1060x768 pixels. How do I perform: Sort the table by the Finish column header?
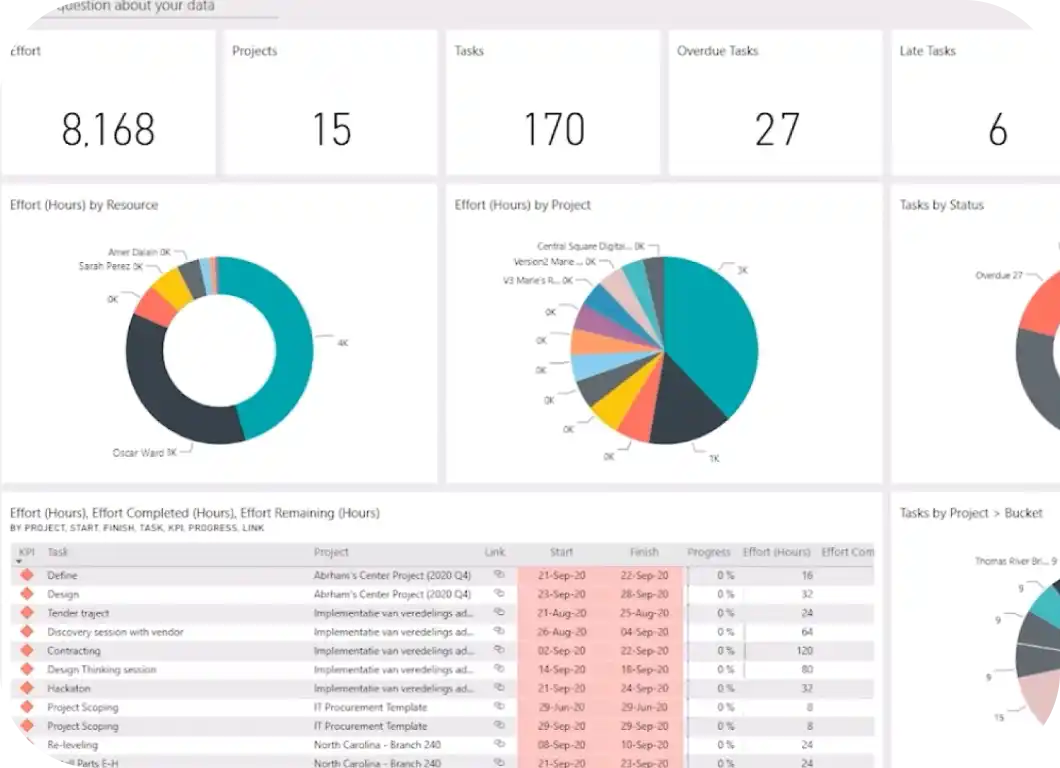pos(644,551)
